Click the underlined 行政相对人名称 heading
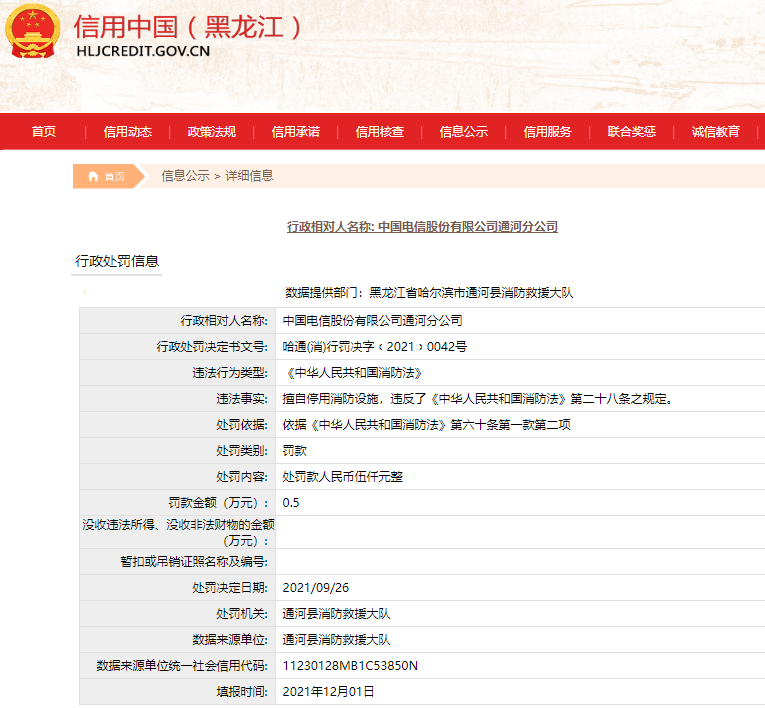The image size is (765, 708). click(422, 227)
